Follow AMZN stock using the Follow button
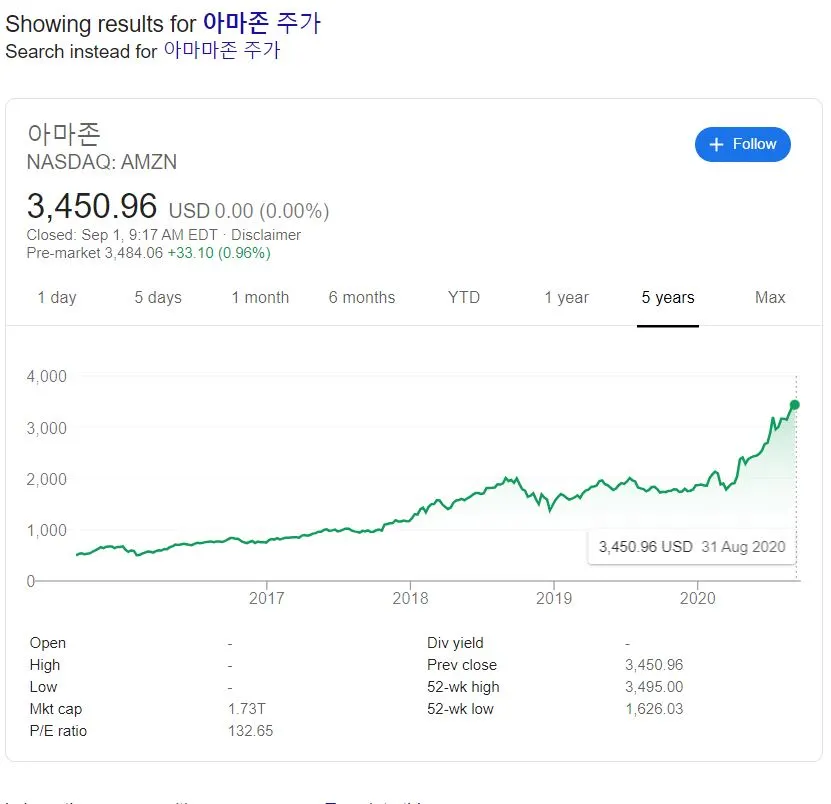 point(743,144)
